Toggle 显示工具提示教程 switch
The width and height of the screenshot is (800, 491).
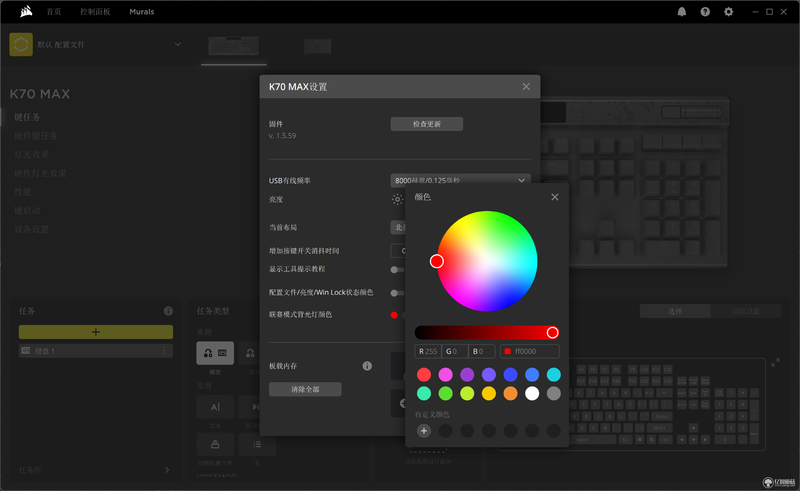(x=397, y=269)
